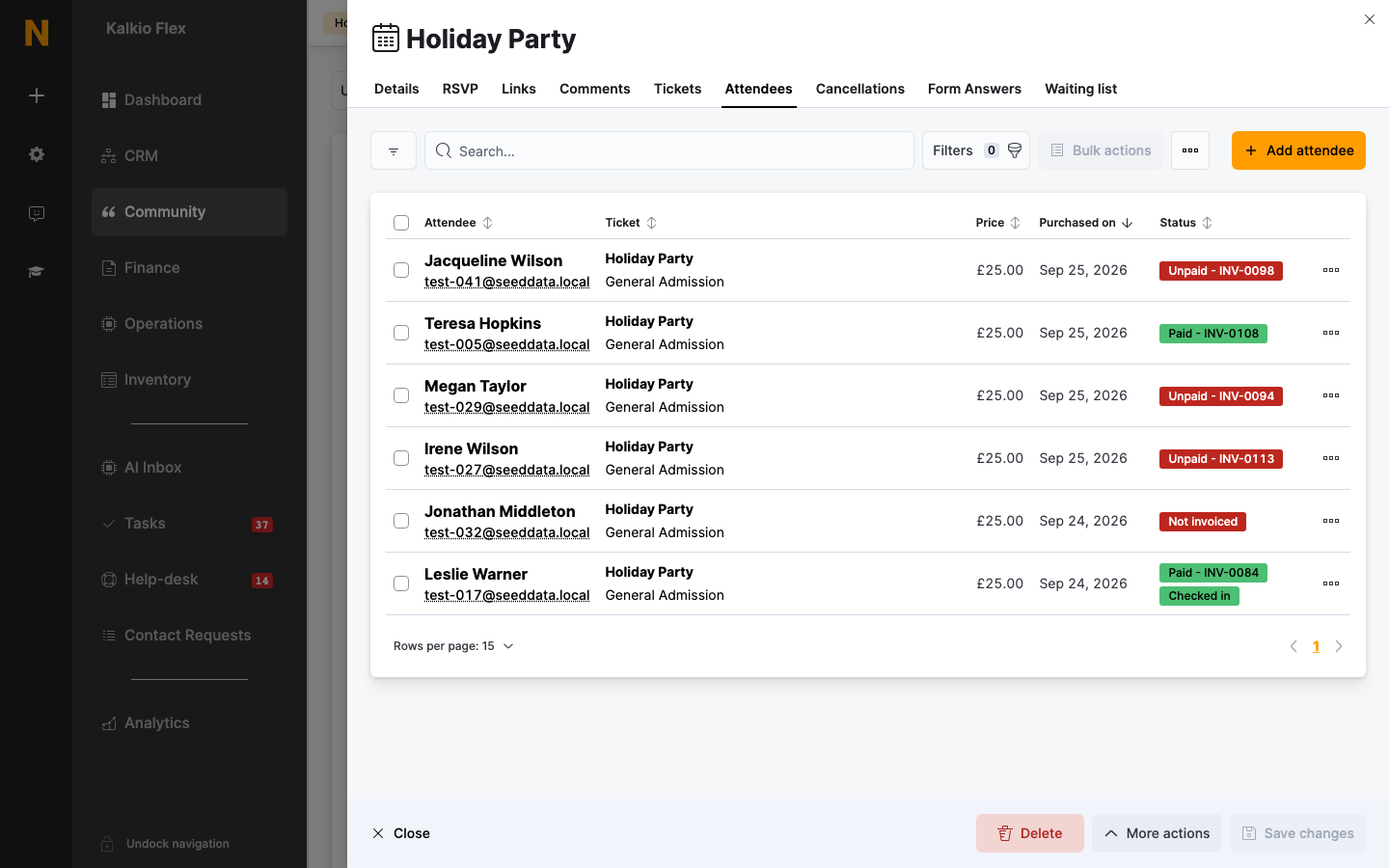
Task: Go to previous page arrow
Action: pyautogui.click(x=1294, y=646)
